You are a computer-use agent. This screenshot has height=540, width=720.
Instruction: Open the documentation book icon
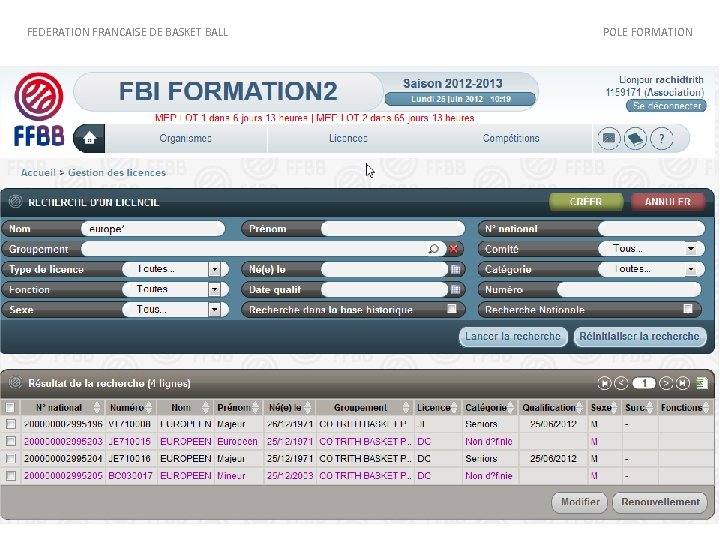click(x=635, y=138)
